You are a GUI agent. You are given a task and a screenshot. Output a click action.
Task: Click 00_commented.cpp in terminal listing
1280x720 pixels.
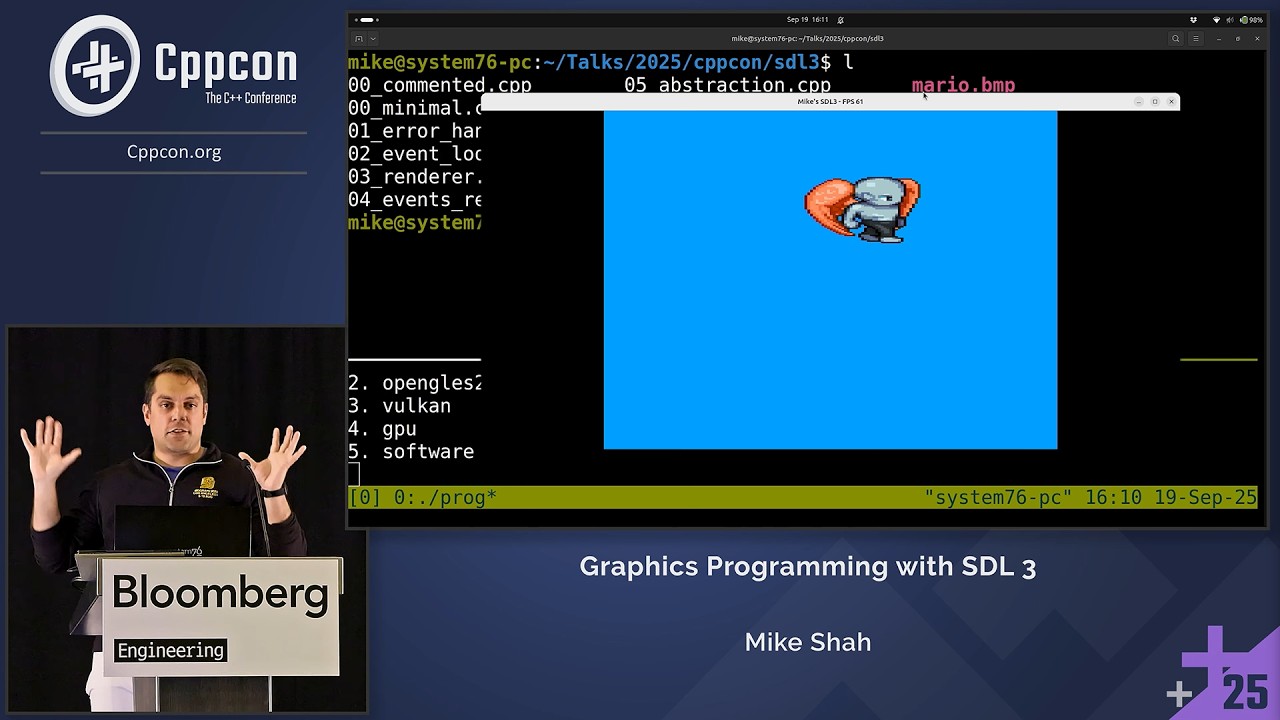point(440,85)
